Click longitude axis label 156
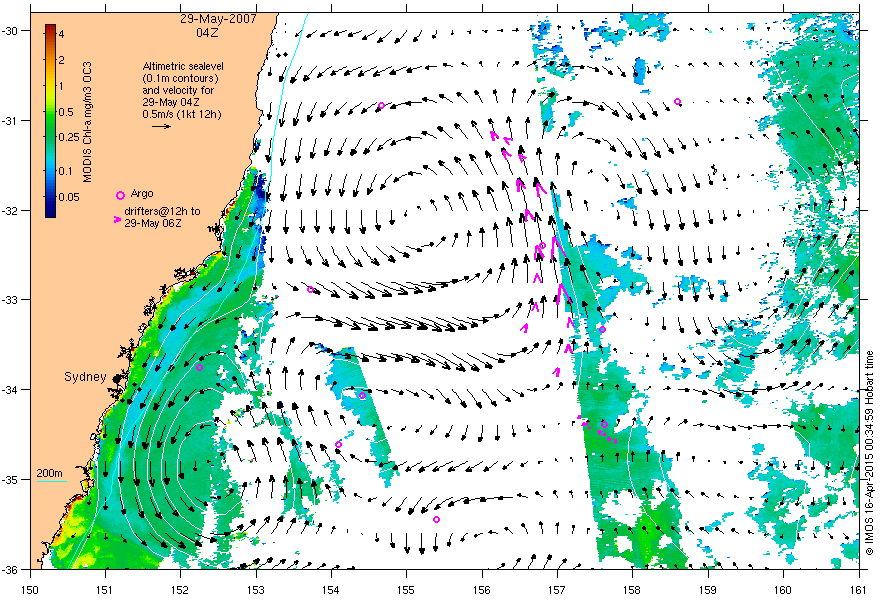 pos(482,590)
